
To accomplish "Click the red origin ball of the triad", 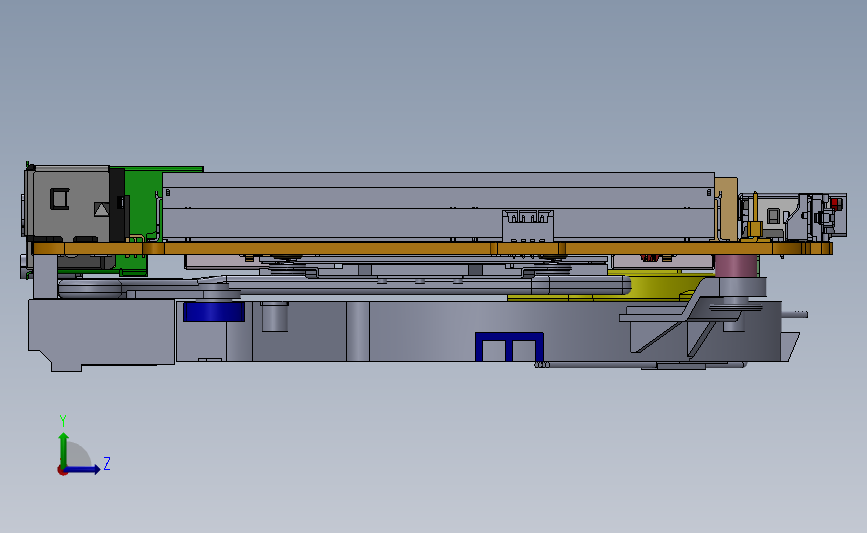I will 62,471.
